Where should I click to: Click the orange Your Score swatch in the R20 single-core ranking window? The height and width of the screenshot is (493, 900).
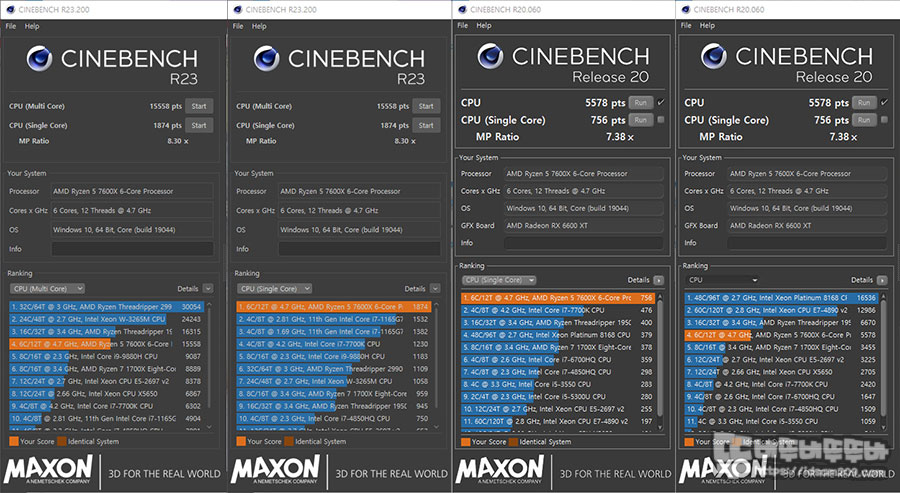coord(465,442)
